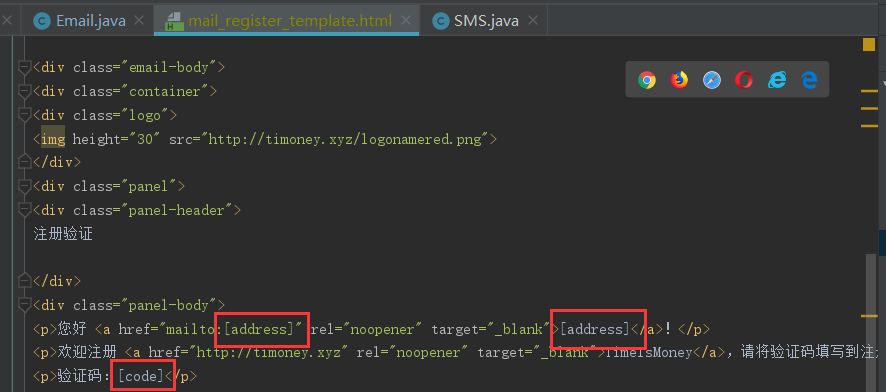This screenshot has width=886, height=392.
Task: Open preview in Chrome browser
Action: tap(647, 80)
